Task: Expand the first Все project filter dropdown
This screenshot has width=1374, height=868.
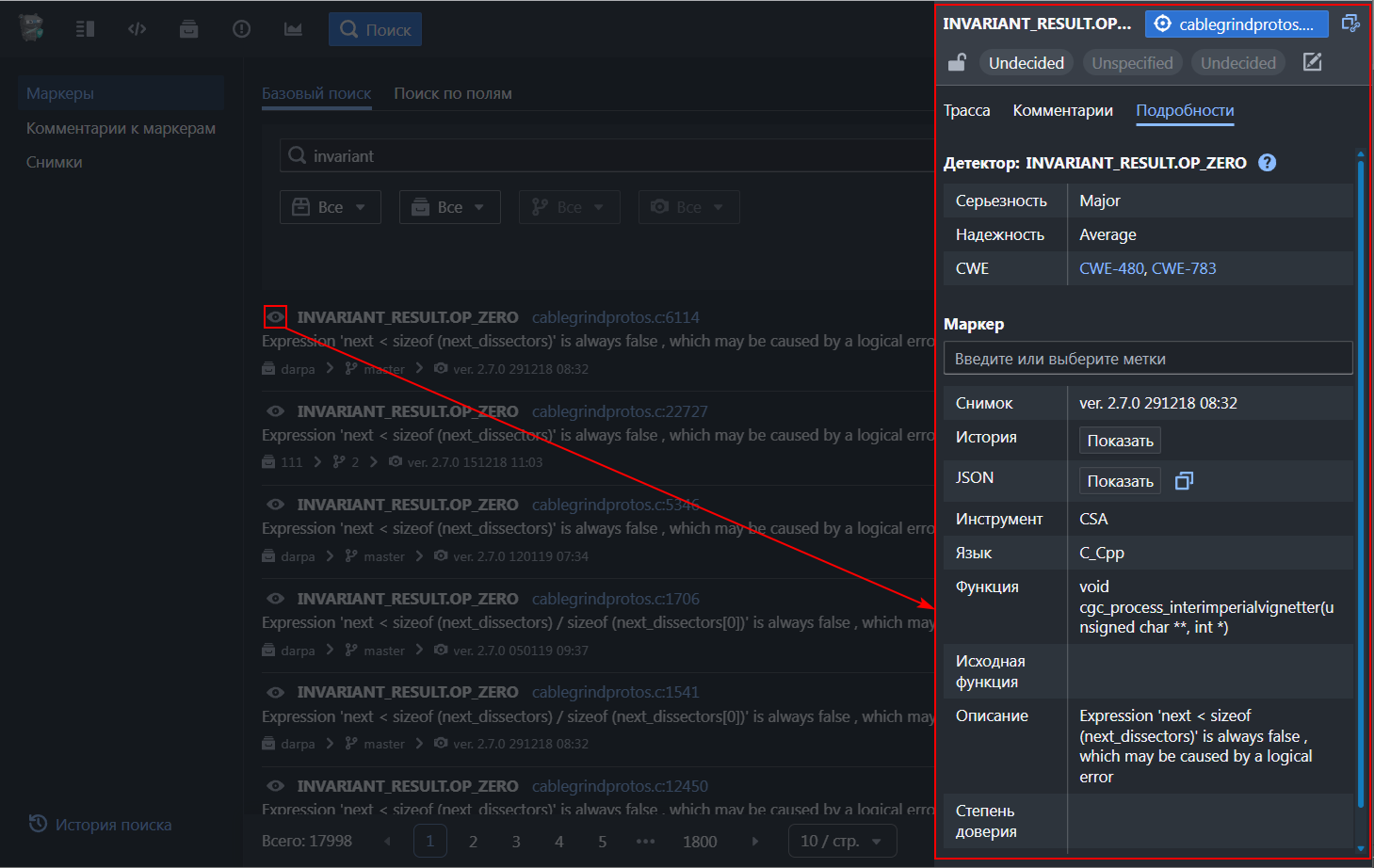Action: [330, 207]
